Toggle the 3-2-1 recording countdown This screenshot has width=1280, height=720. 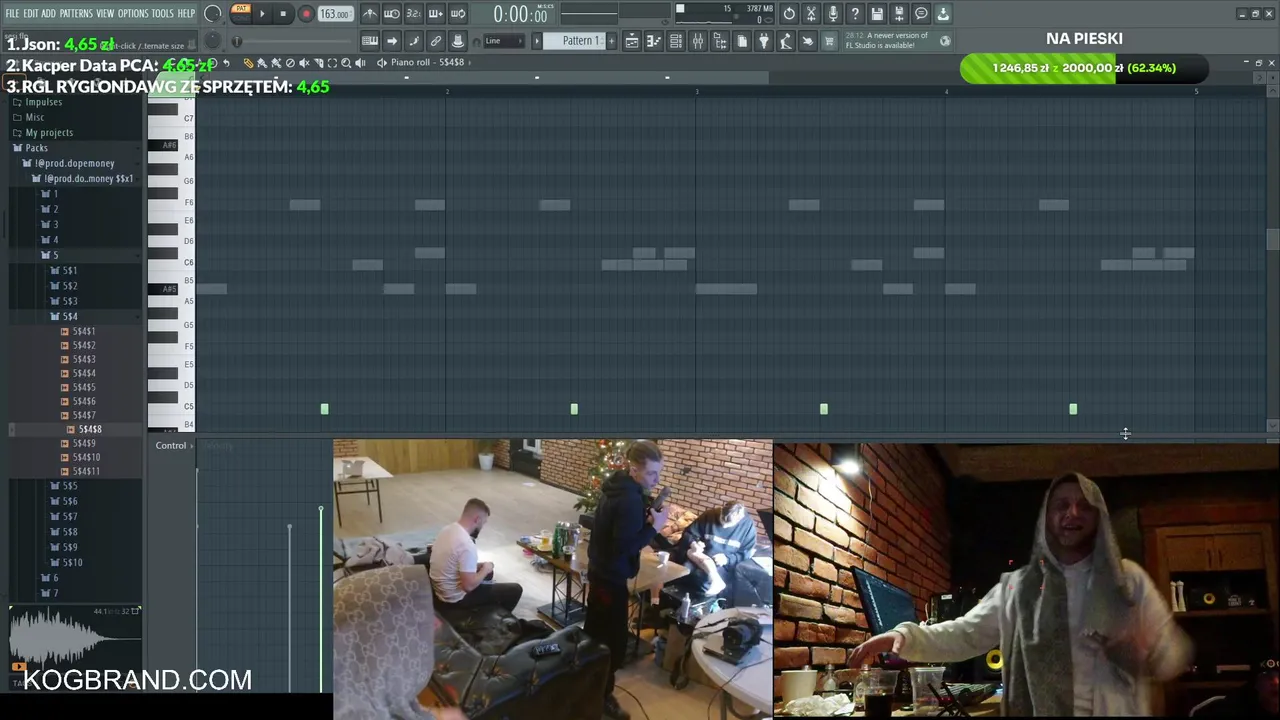[414, 14]
